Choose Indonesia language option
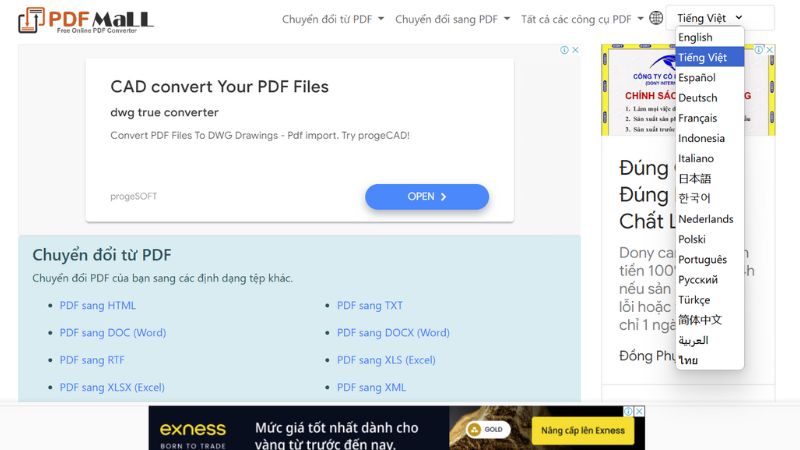The height and width of the screenshot is (450, 800). (710, 138)
